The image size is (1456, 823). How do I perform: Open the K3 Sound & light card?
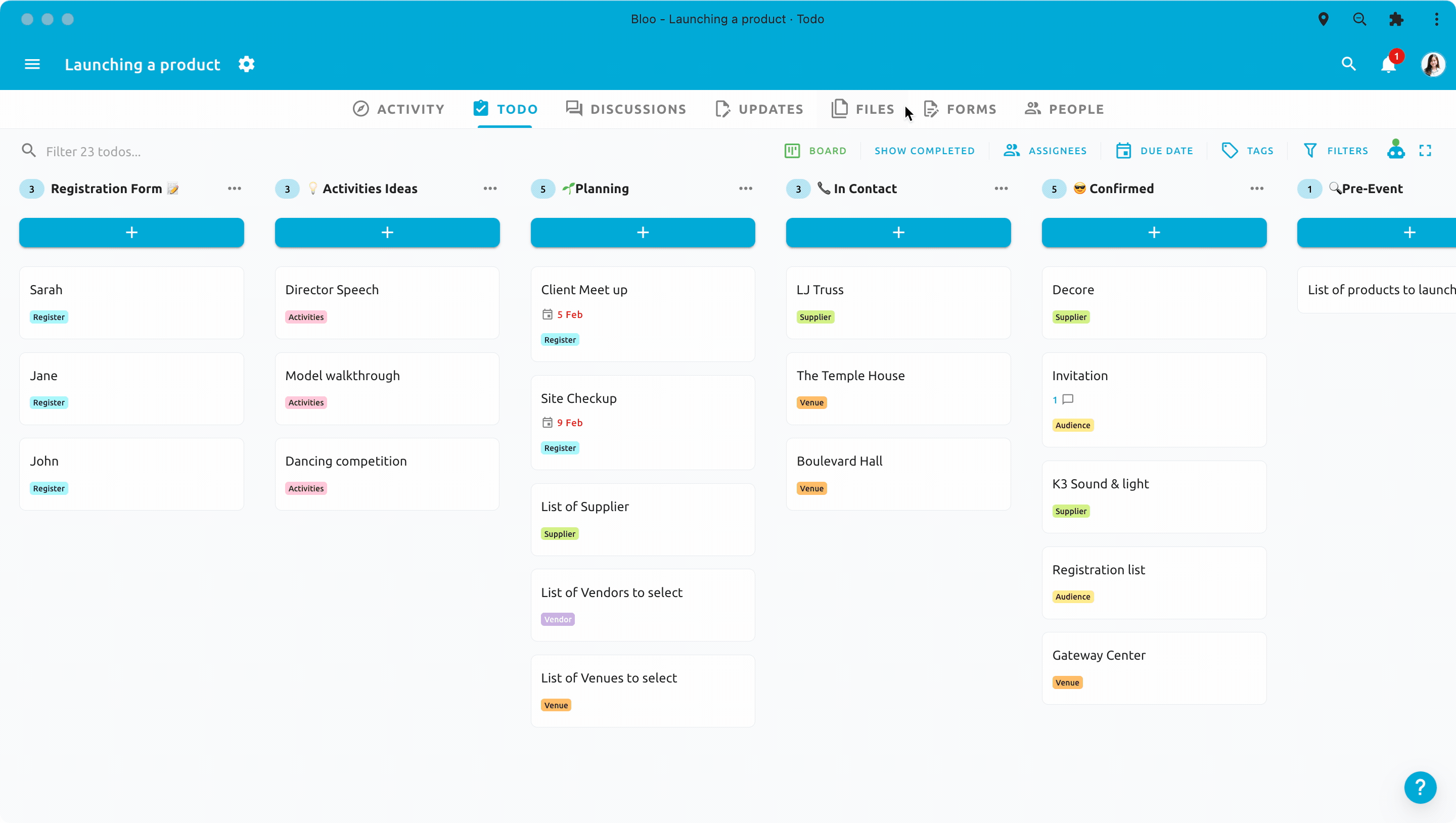coord(1154,497)
